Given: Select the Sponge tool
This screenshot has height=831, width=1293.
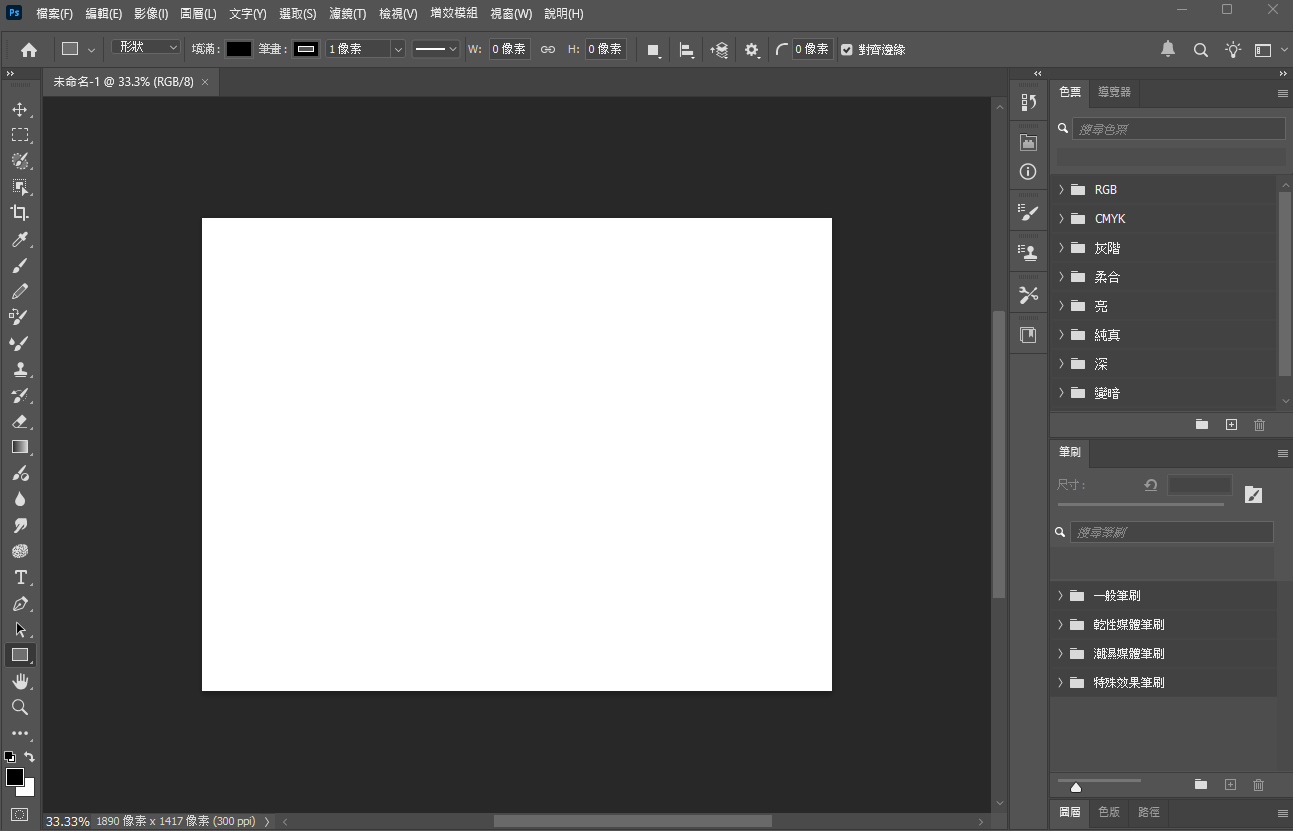Looking at the screenshot, I should [19, 551].
